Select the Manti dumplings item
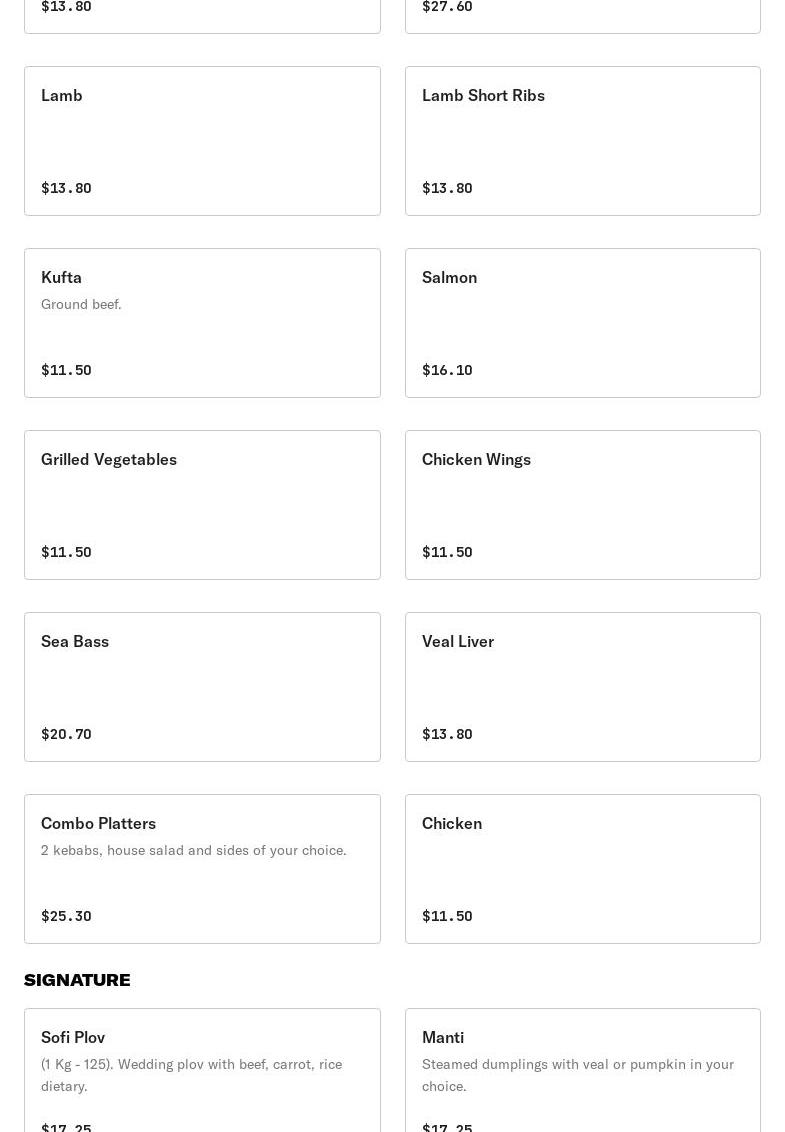This screenshot has height=1132, width=785. tap(583, 1070)
